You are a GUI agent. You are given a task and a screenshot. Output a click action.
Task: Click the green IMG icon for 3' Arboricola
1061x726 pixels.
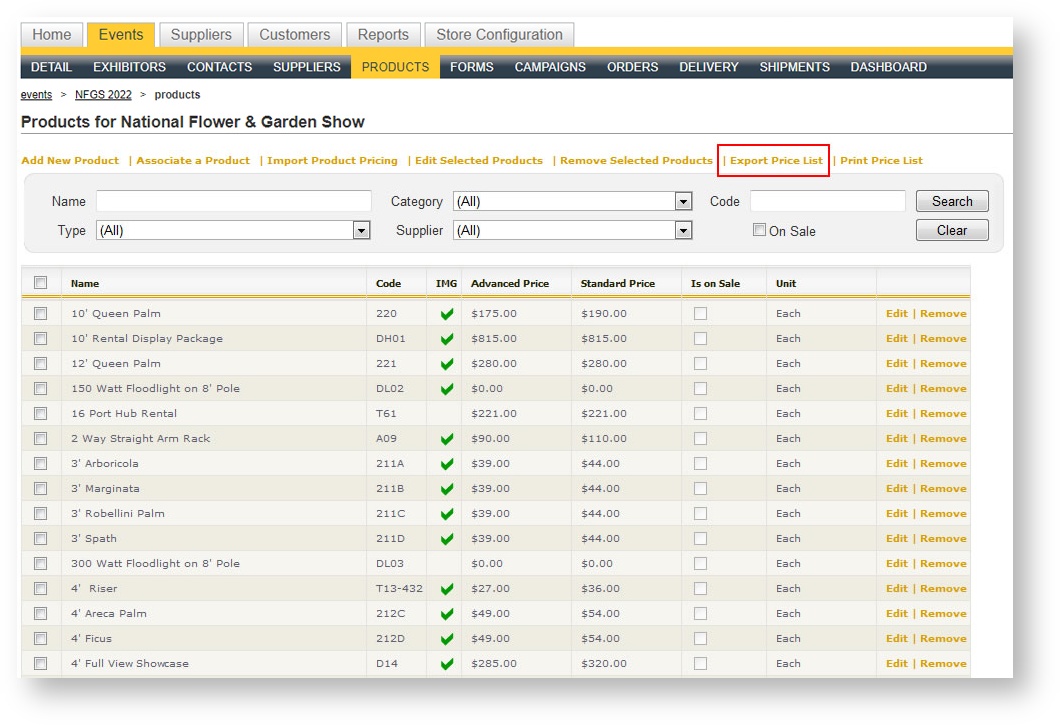445,463
